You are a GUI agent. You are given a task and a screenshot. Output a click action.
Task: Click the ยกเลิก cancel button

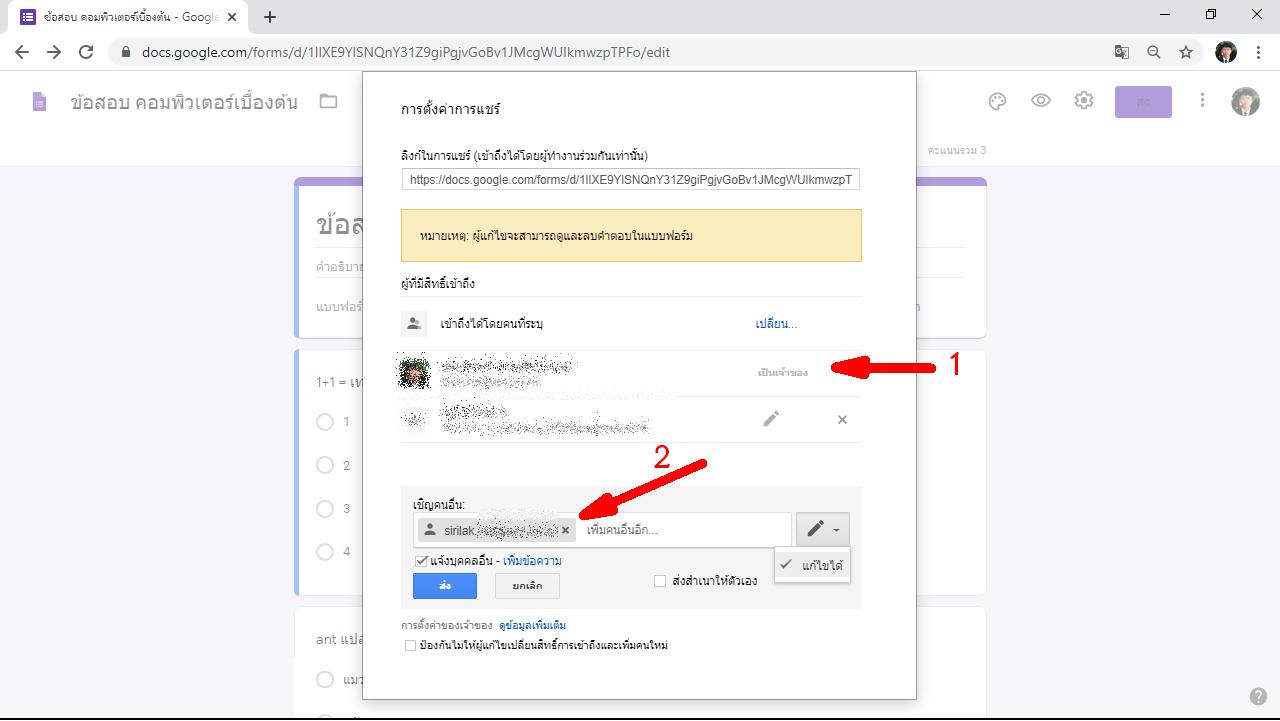click(527, 586)
